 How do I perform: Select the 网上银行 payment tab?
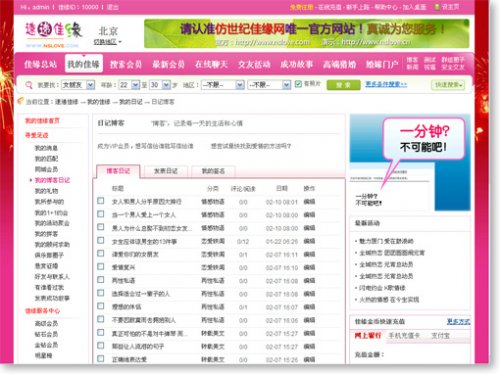(x=367, y=336)
